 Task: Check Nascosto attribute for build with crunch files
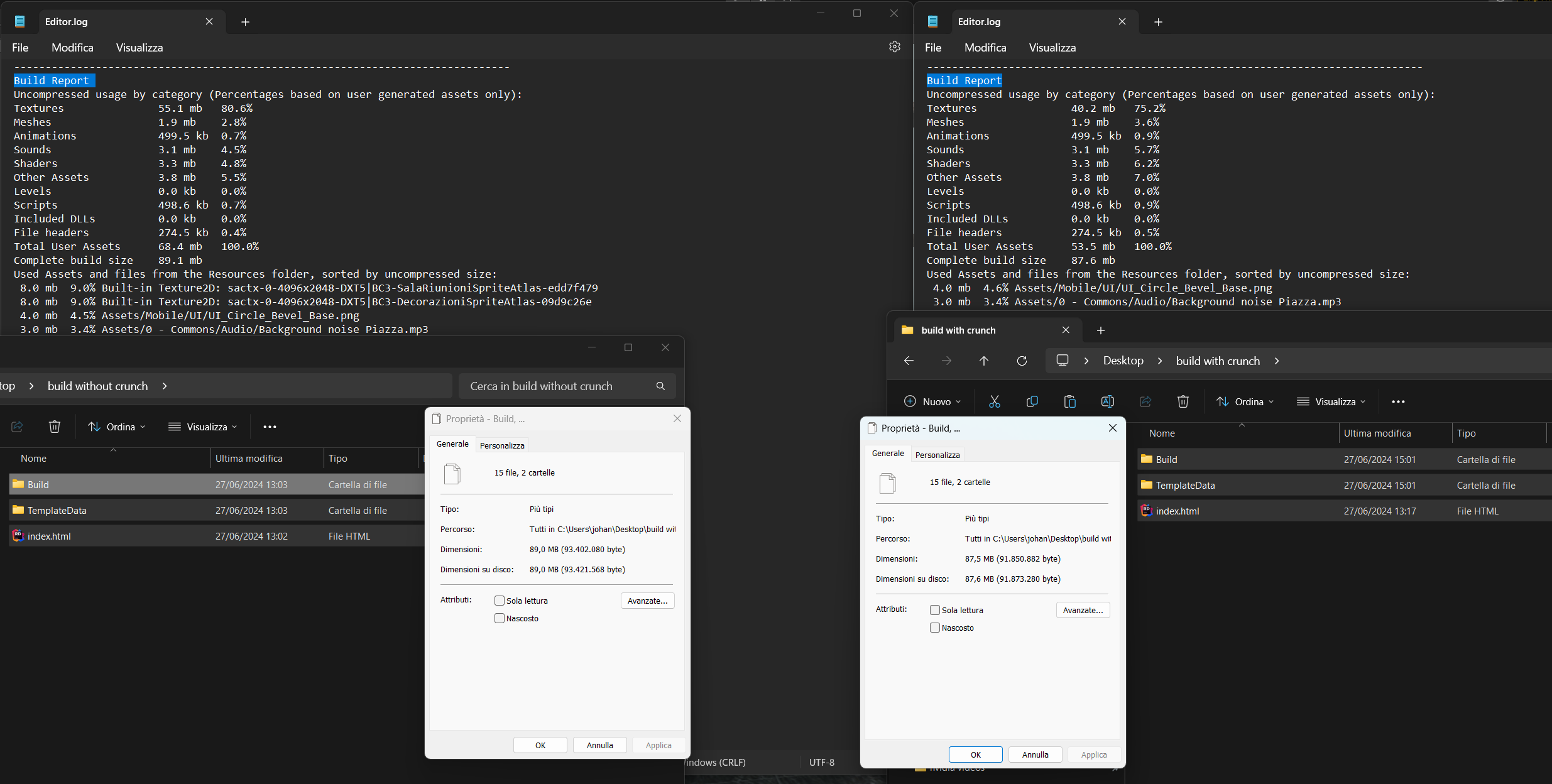[934, 628]
